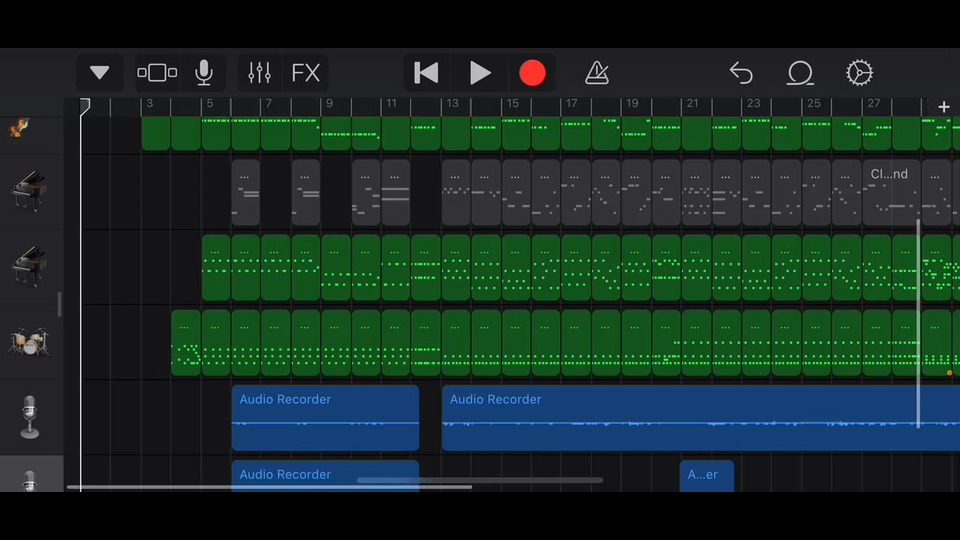The height and width of the screenshot is (540, 960).
Task: Select the A...er audio region
Action: (x=707, y=476)
